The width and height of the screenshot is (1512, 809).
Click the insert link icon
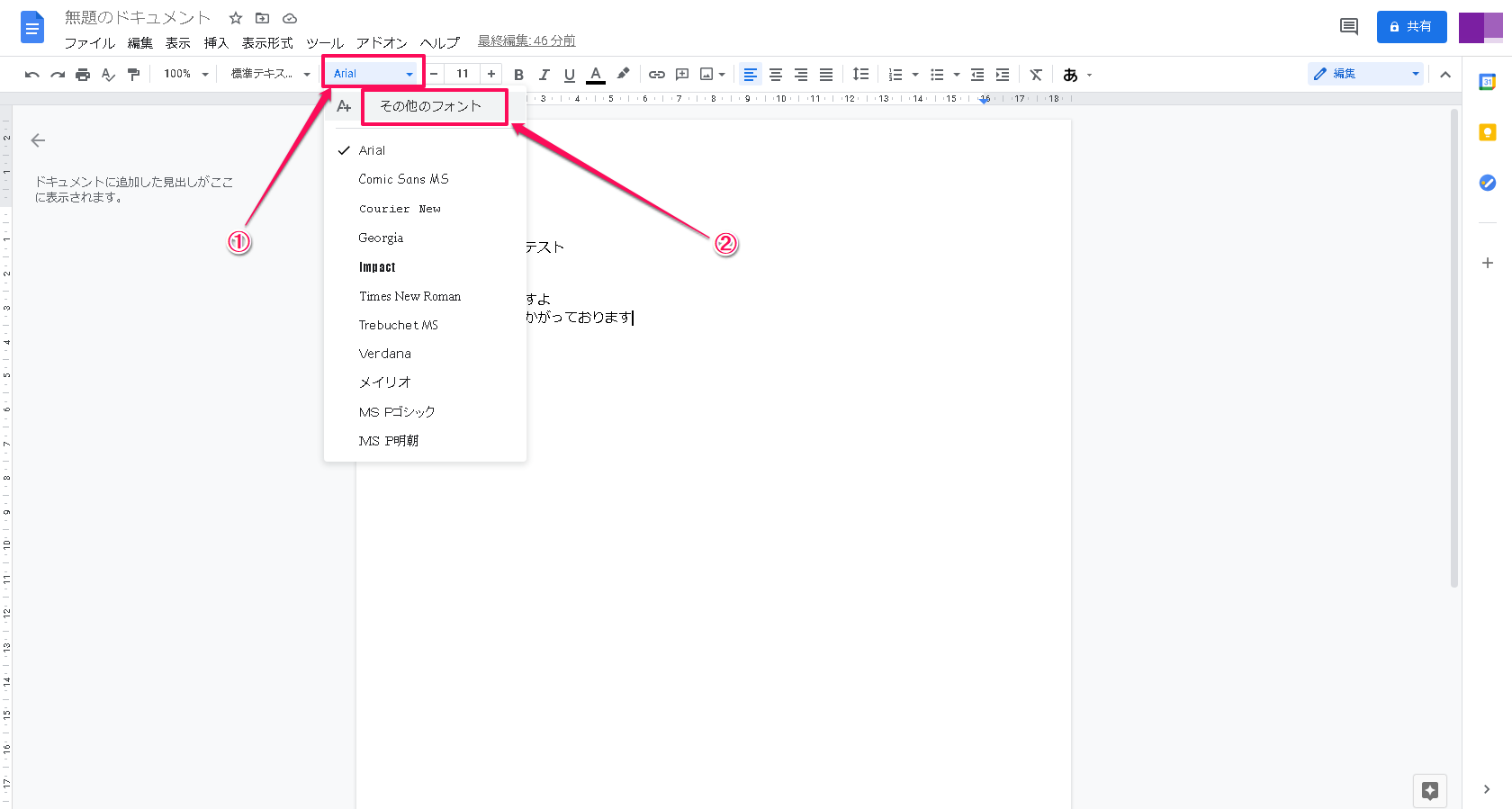tap(657, 75)
